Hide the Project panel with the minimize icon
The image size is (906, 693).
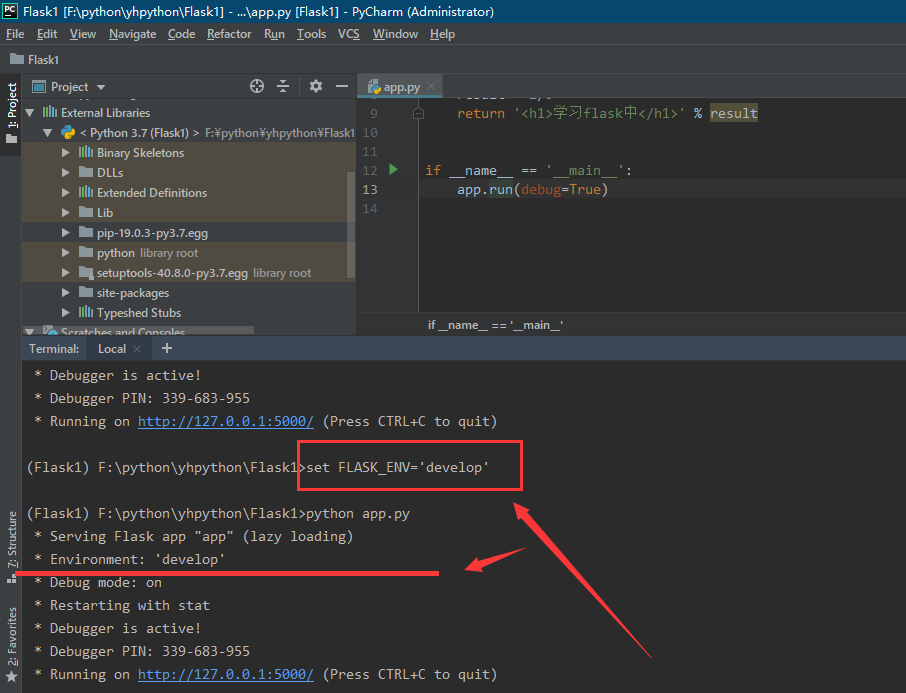pyautogui.click(x=341, y=87)
